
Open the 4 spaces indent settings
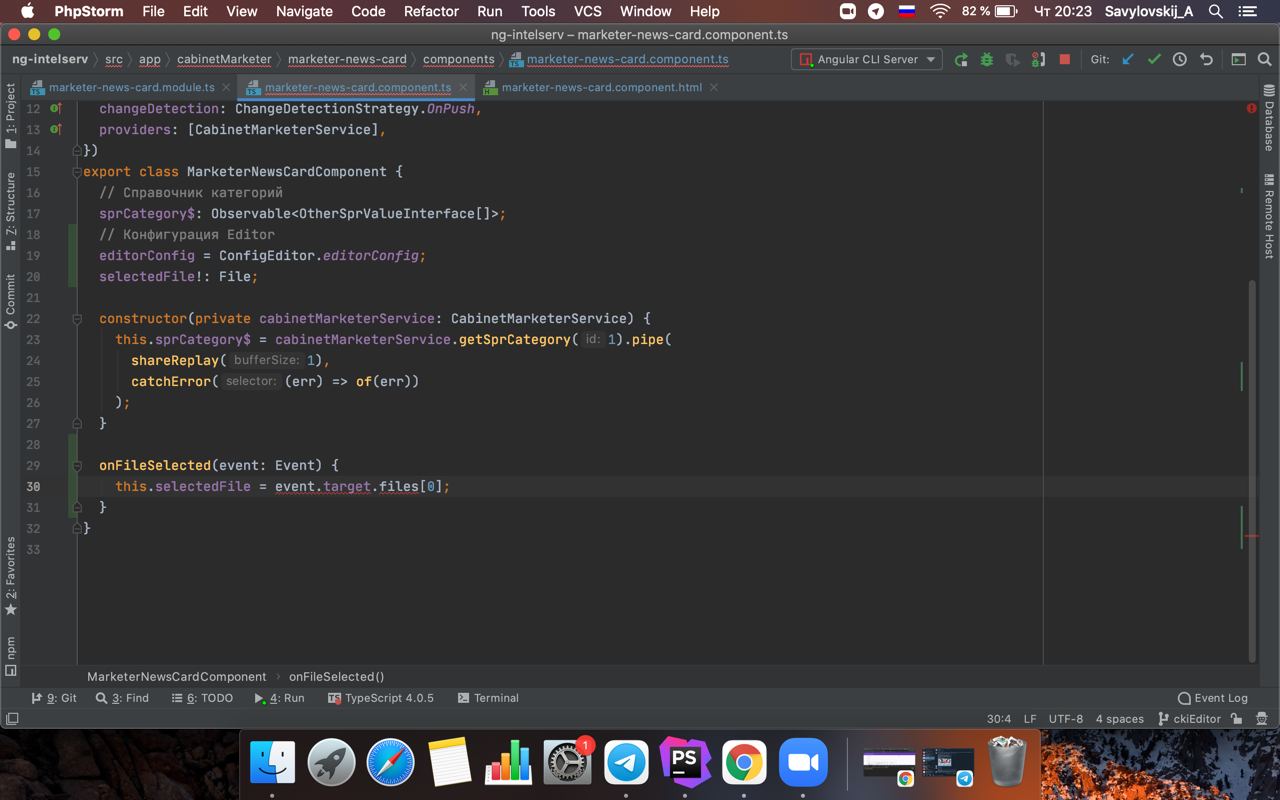(x=1119, y=719)
